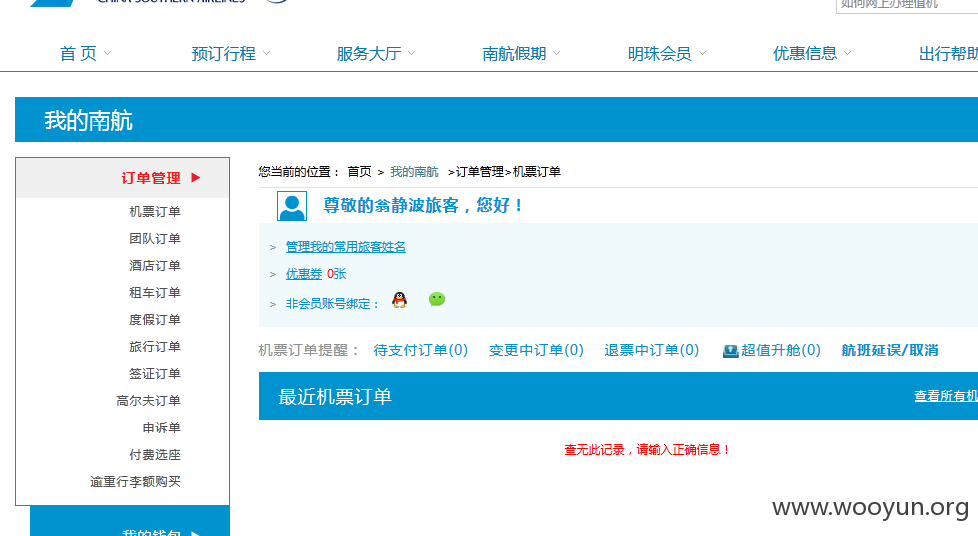Expand the 首页 nav dropdown chevron

(107, 54)
